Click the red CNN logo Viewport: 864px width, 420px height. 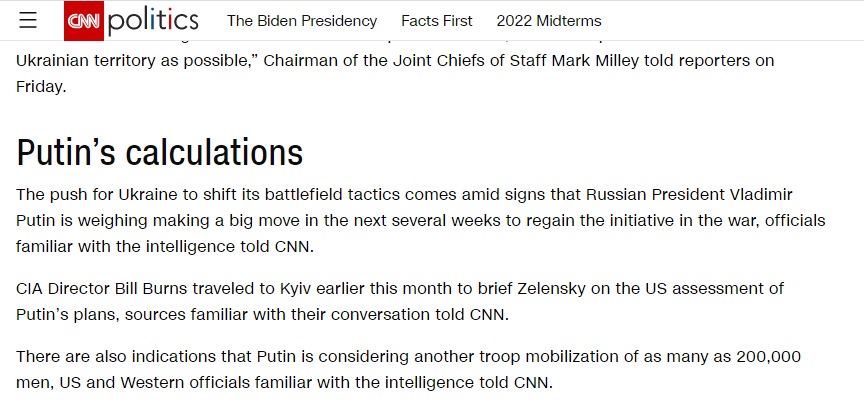coord(84,21)
